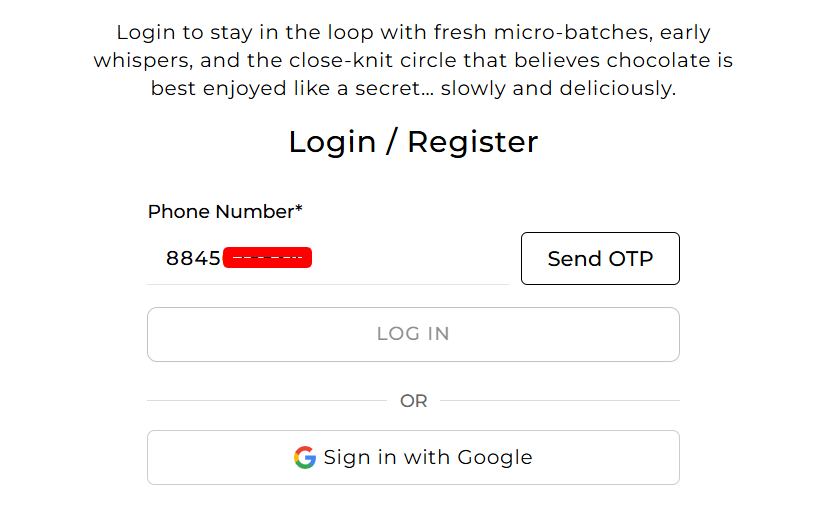
Task: Click the "slowly and deliciously" phrase
Action: [x=558, y=88]
